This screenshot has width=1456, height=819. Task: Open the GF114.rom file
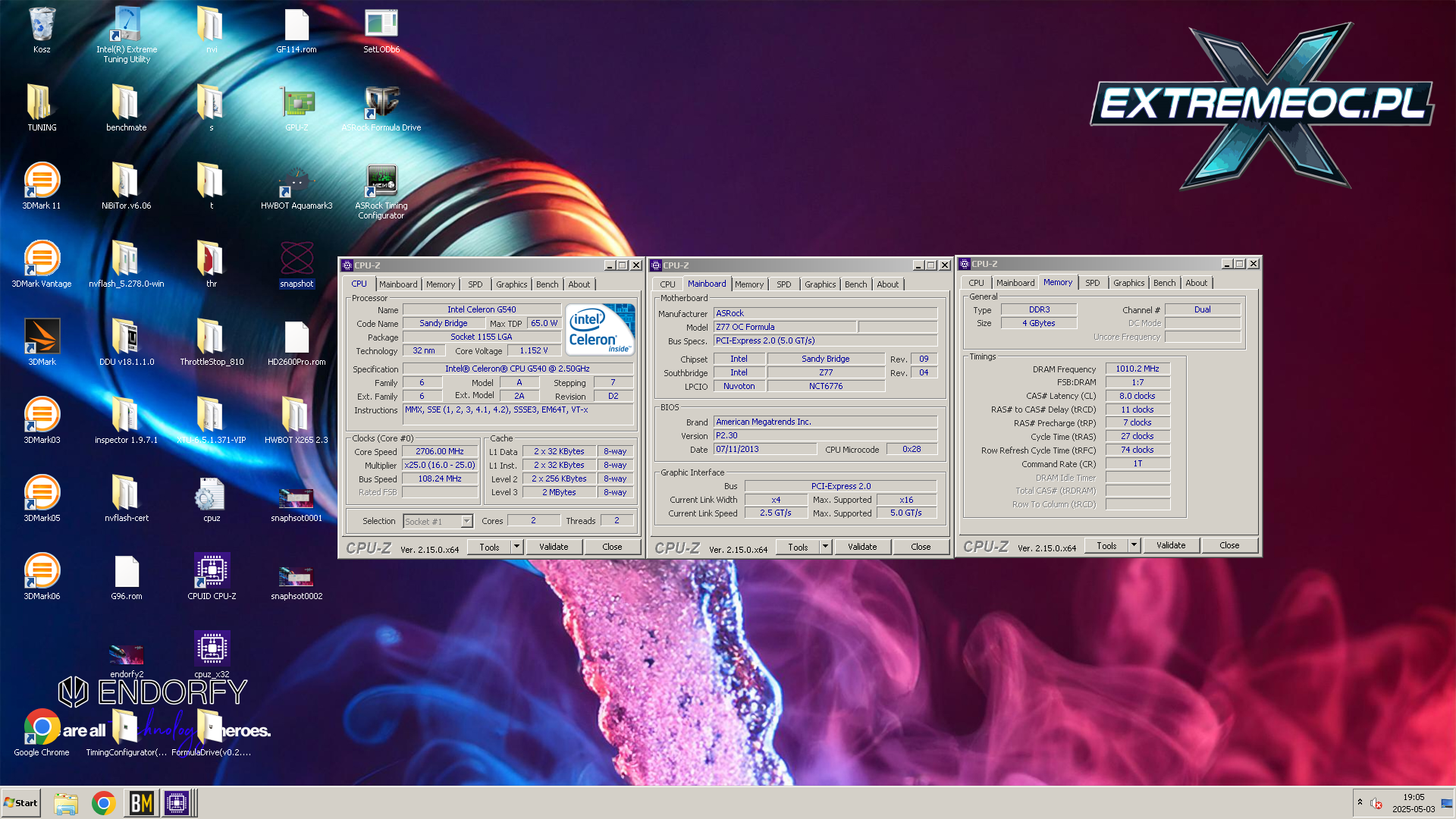coord(297,30)
